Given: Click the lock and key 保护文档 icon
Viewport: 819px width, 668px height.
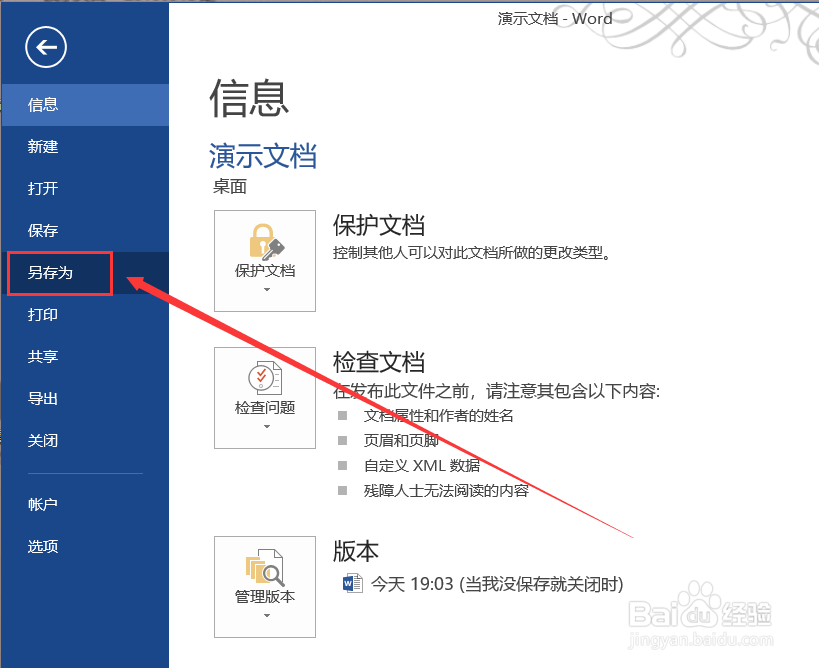Looking at the screenshot, I should point(266,242).
